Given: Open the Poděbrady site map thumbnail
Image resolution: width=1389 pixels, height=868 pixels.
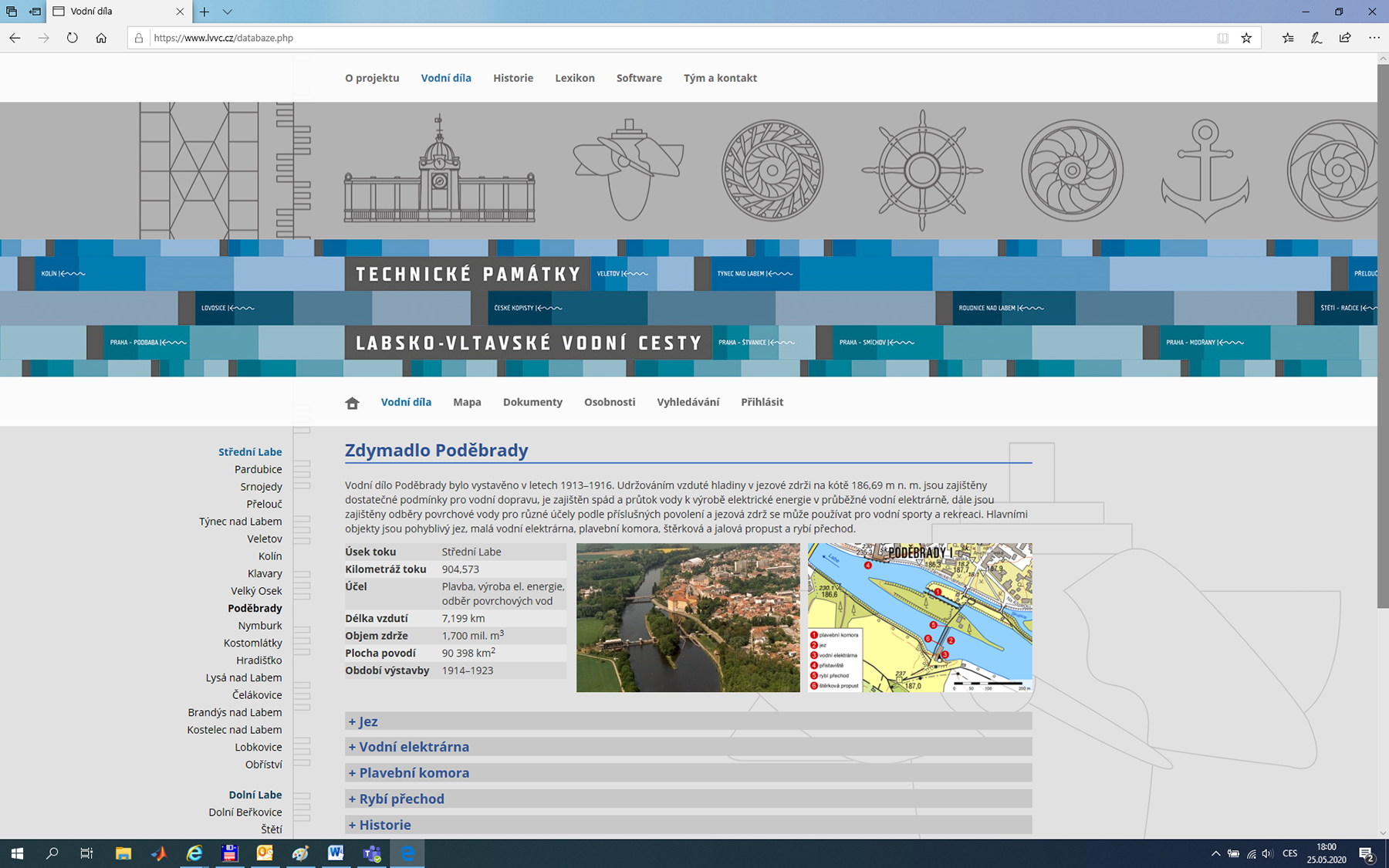Looking at the screenshot, I should click(919, 617).
